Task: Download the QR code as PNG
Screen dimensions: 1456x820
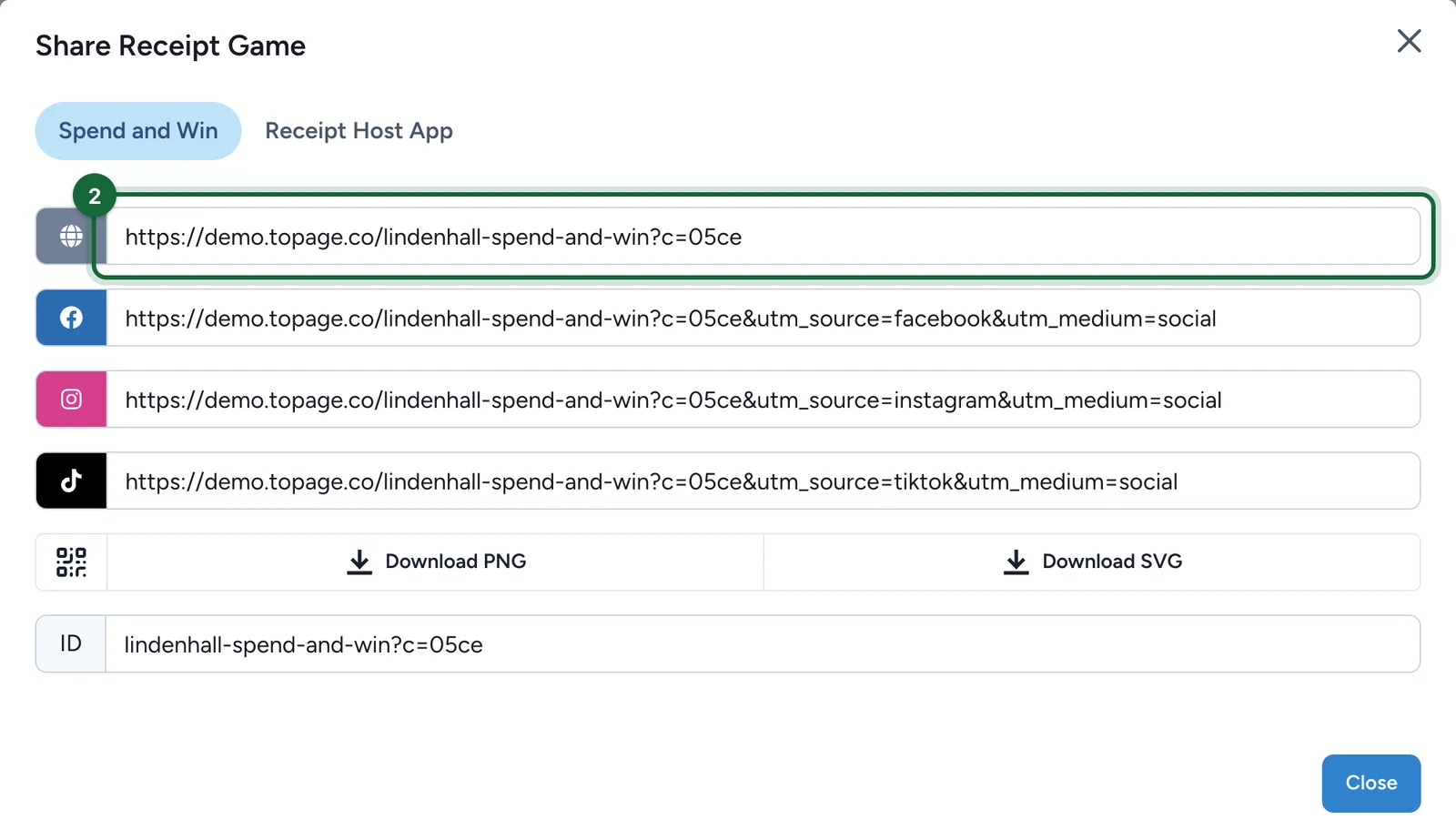Action: tap(436, 562)
